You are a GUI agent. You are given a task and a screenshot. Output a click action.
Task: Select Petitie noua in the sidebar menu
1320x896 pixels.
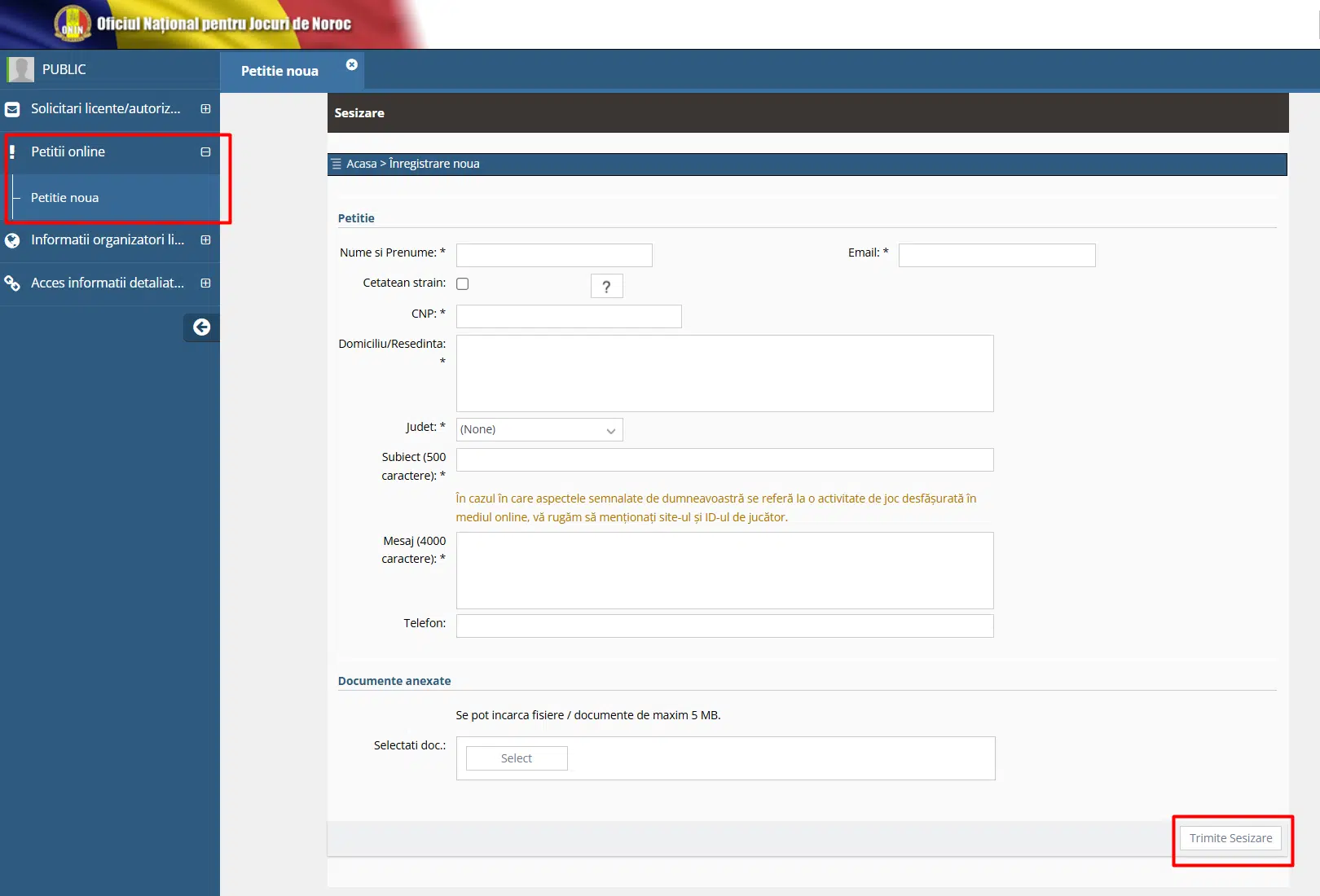(x=64, y=197)
